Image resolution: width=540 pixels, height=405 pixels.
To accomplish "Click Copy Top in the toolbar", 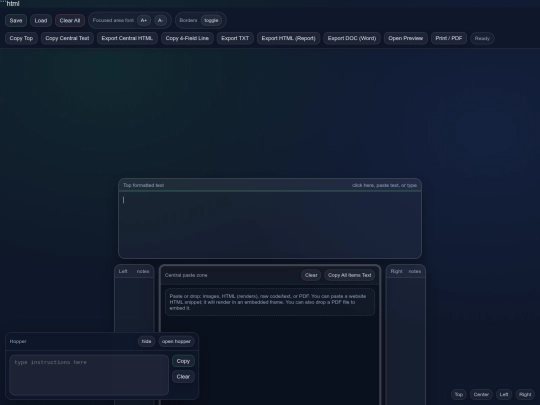I will click(21, 38).
